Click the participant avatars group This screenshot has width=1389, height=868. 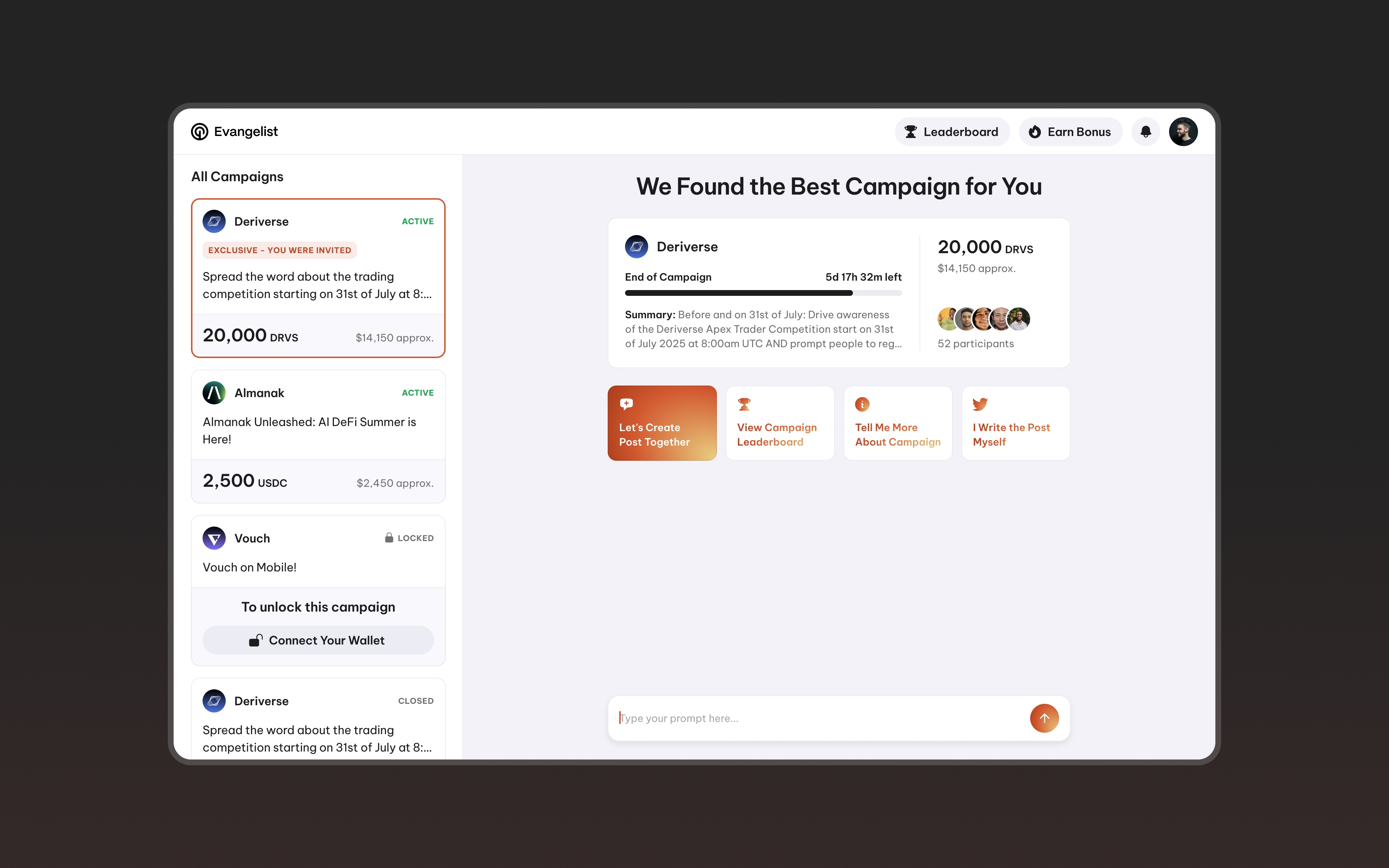984,319
